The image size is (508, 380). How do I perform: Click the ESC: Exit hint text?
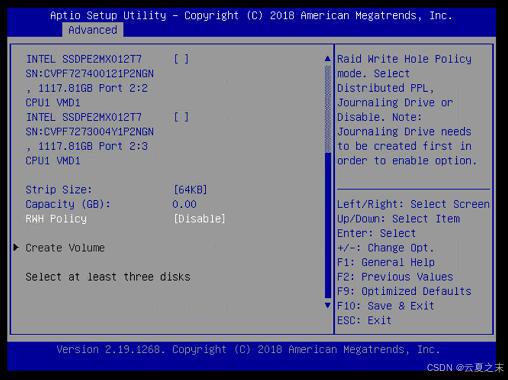tap(364, 320)
